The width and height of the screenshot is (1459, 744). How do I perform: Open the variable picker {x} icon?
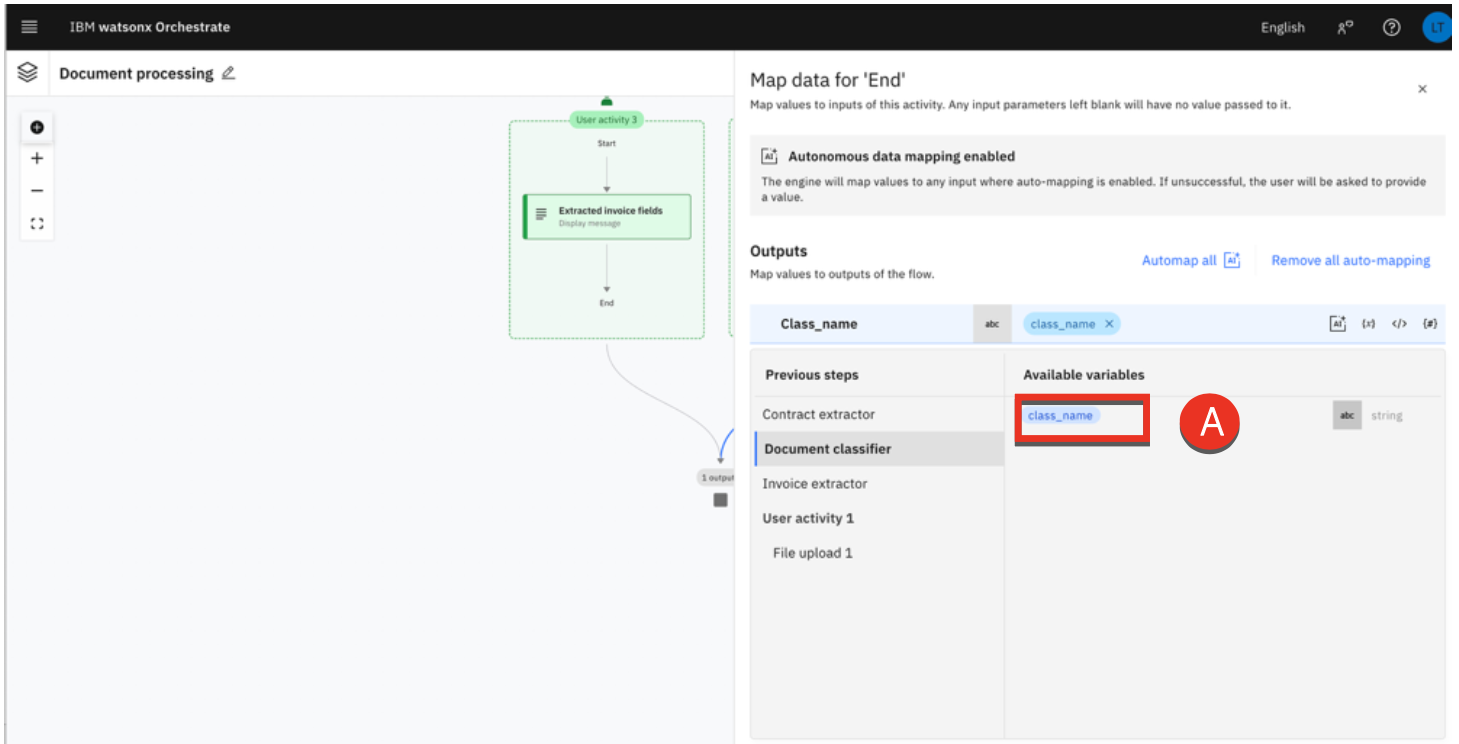click(1368, 324)
